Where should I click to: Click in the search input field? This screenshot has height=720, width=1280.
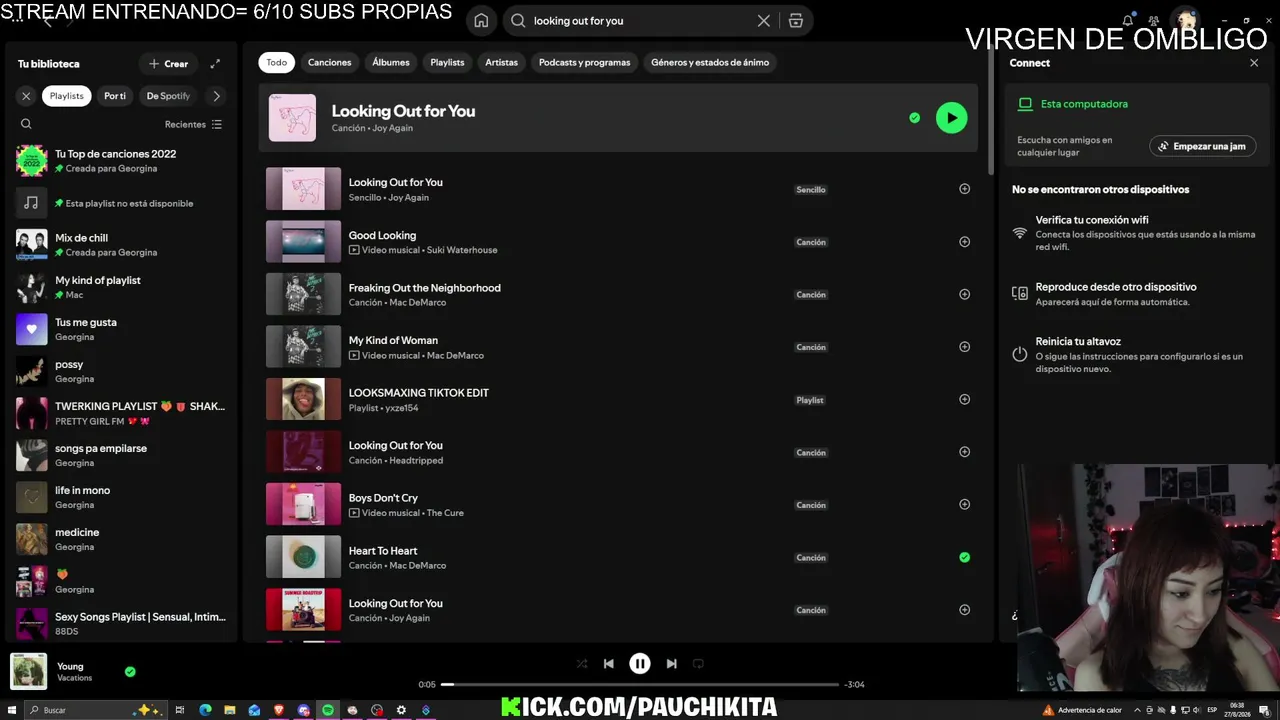pyautogui.click(x=640, y=20)
